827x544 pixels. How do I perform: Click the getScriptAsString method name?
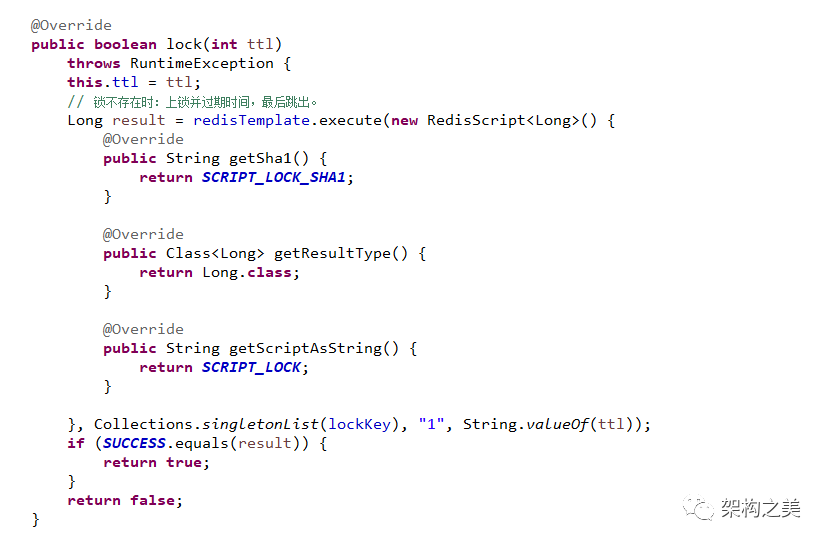tap(305, 348)
